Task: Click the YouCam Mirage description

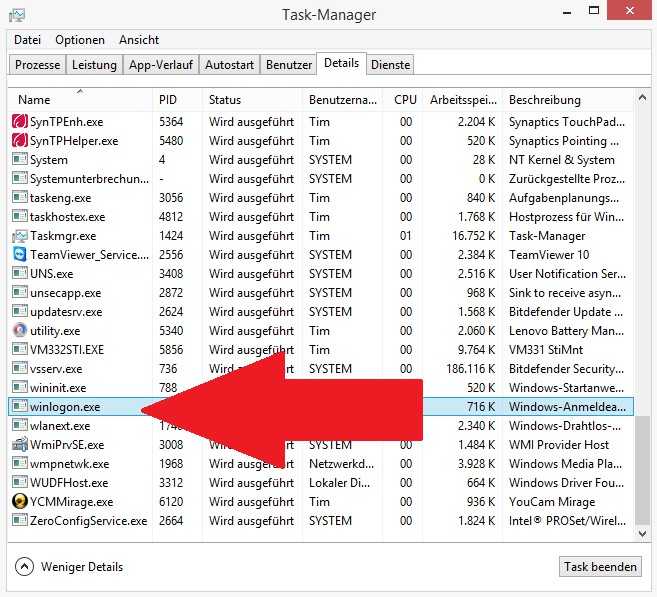Action: pos(552,501)
